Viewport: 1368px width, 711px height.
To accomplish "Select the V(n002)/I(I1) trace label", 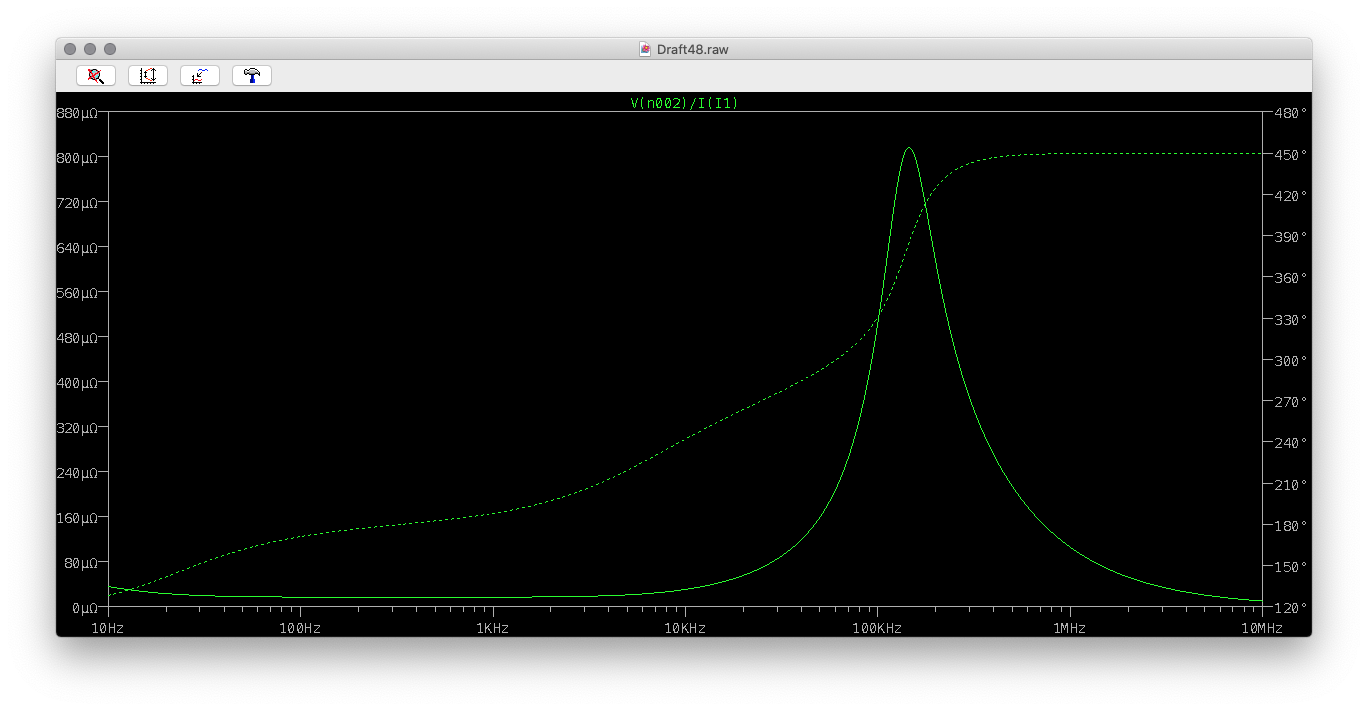I will tap(684, 103).
